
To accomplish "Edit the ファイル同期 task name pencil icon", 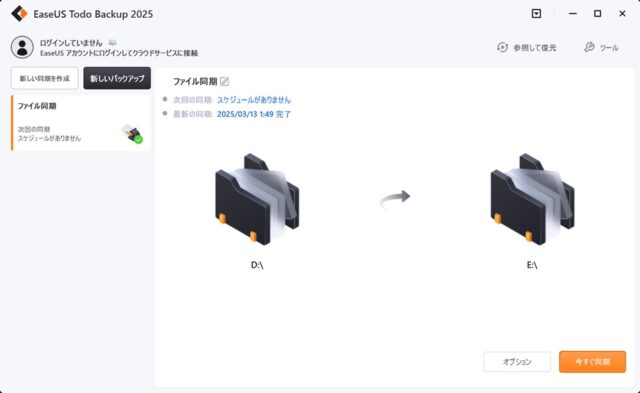I will (x=224, y=82).
